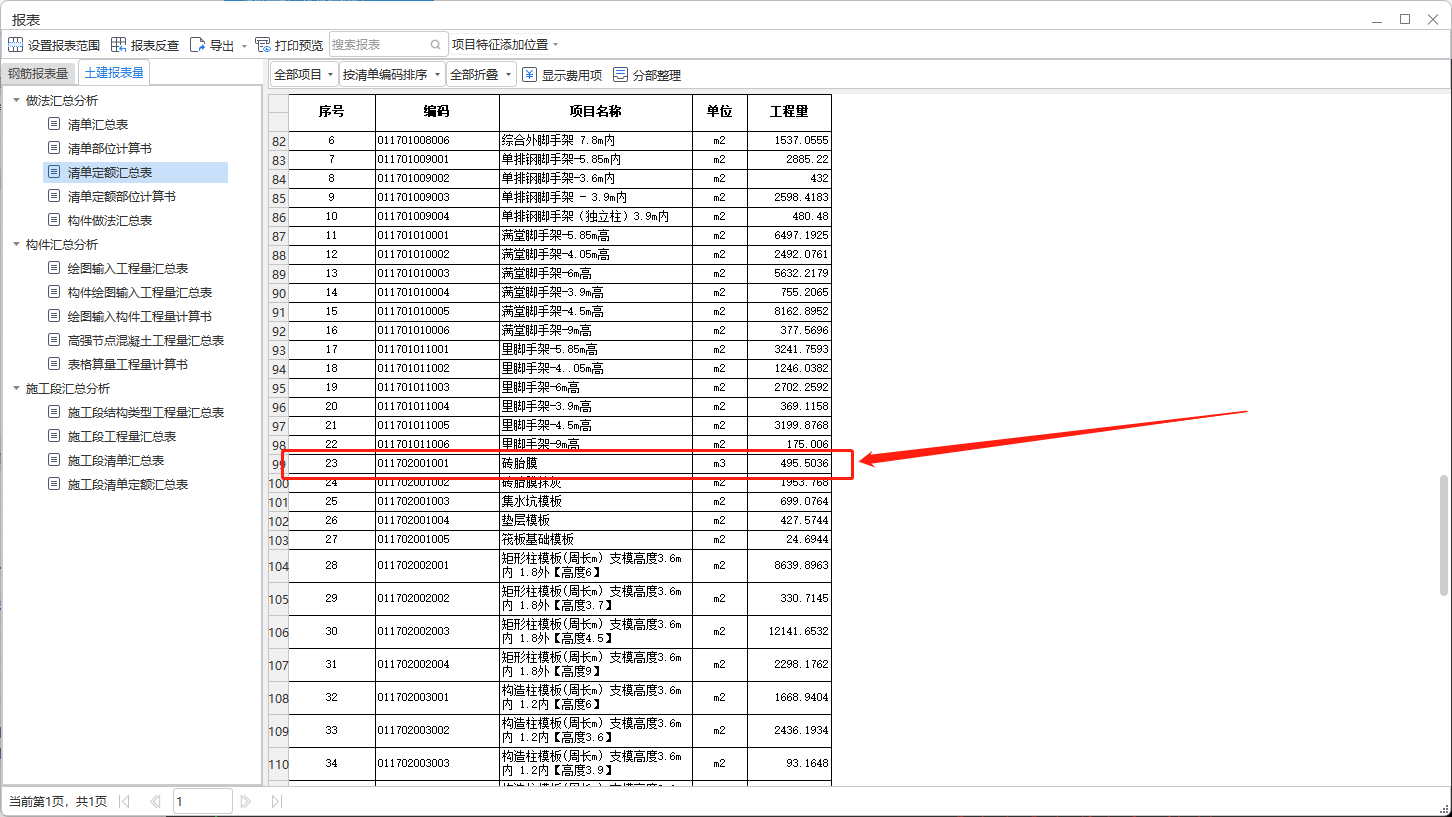Go to previous page arrow
Screen dimensions: 1452x817
point(155,801)
